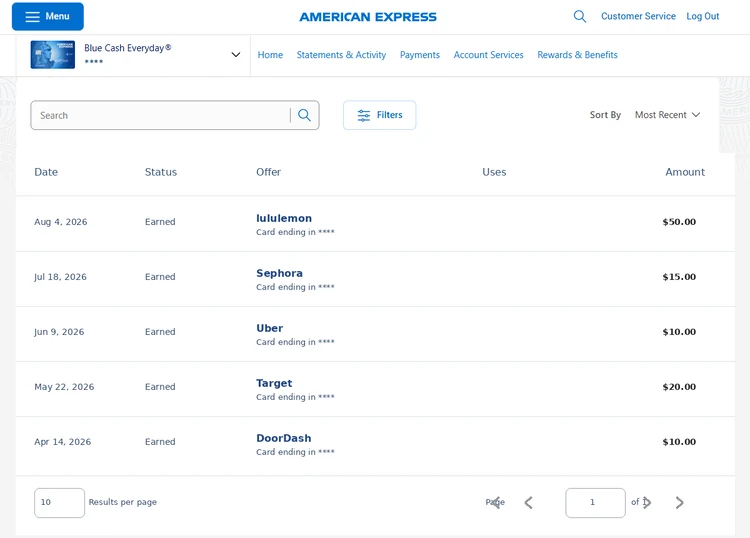750x538 pixels.
Task: Open Rewards & Benefits tab
Action: [x=577, y=55]
